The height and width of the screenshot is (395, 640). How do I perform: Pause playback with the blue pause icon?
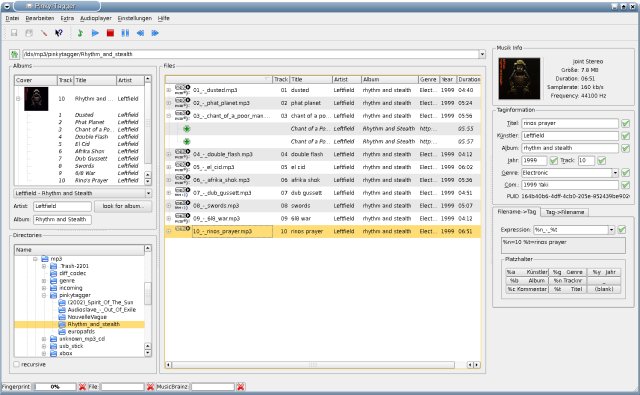tap(125, 33)
